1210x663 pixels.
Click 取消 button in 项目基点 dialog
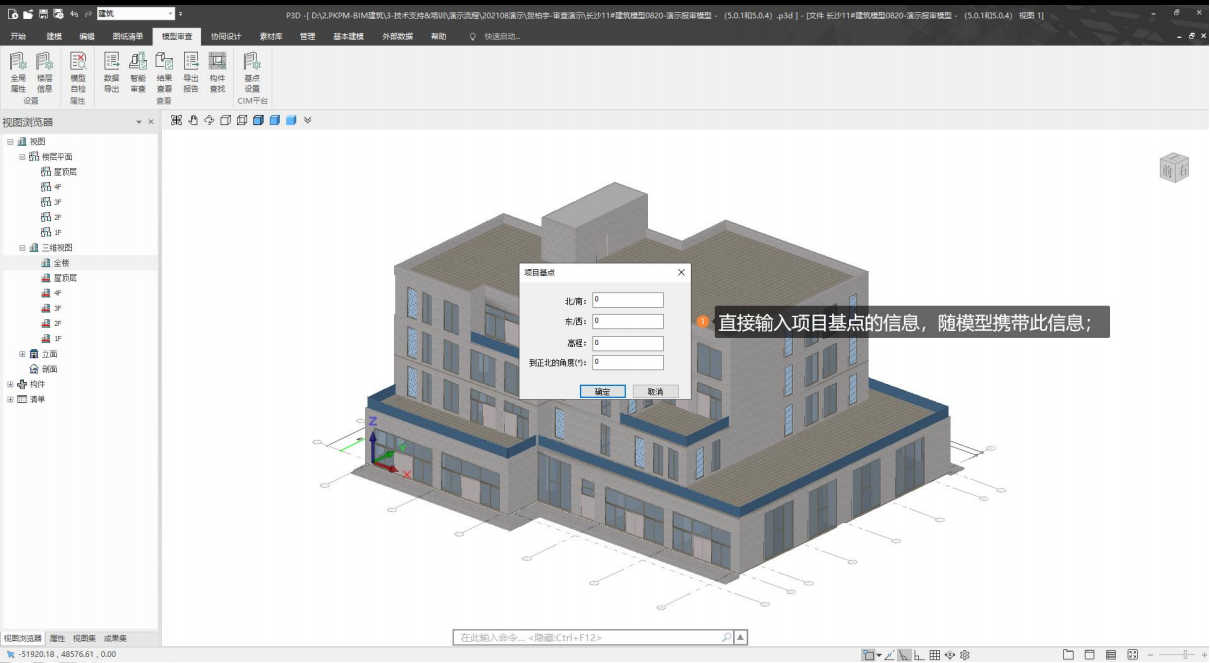(x=655, y=391)
